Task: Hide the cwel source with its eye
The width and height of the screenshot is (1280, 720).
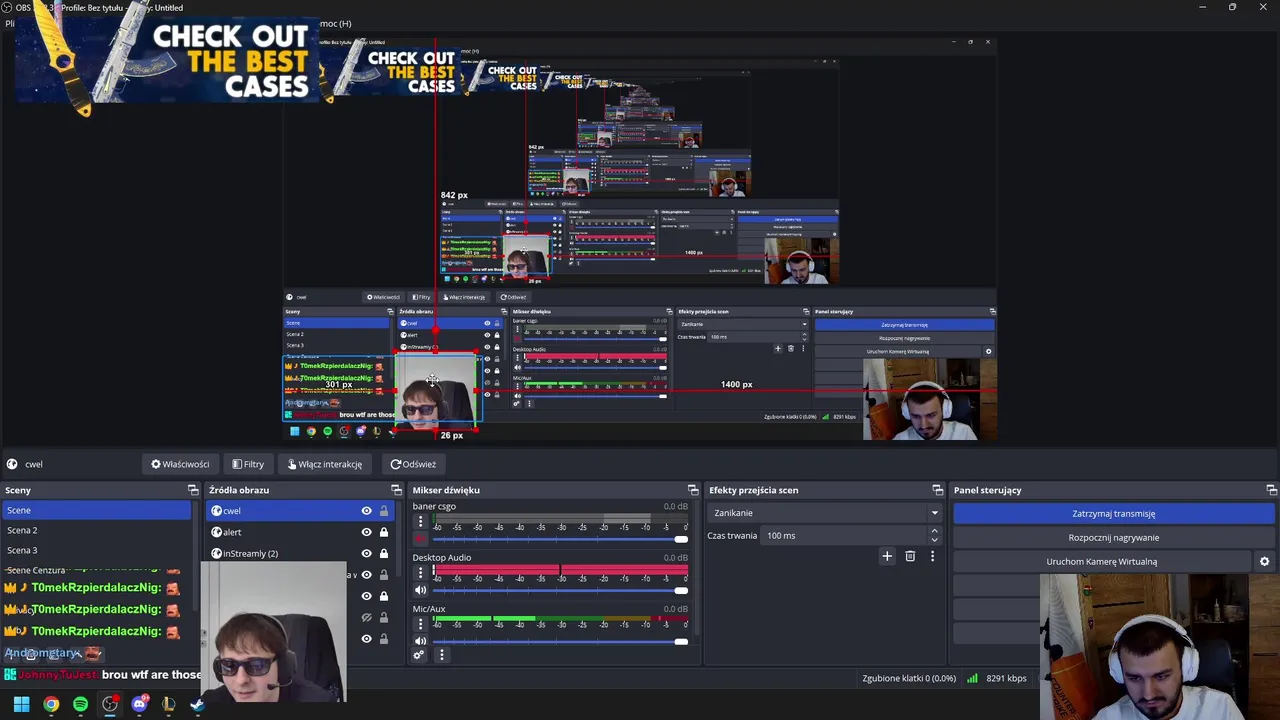Action: pos(367,511)
